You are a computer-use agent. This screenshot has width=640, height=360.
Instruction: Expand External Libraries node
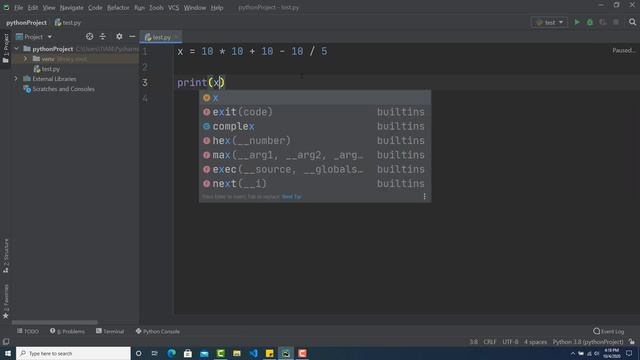click(16, 79)
